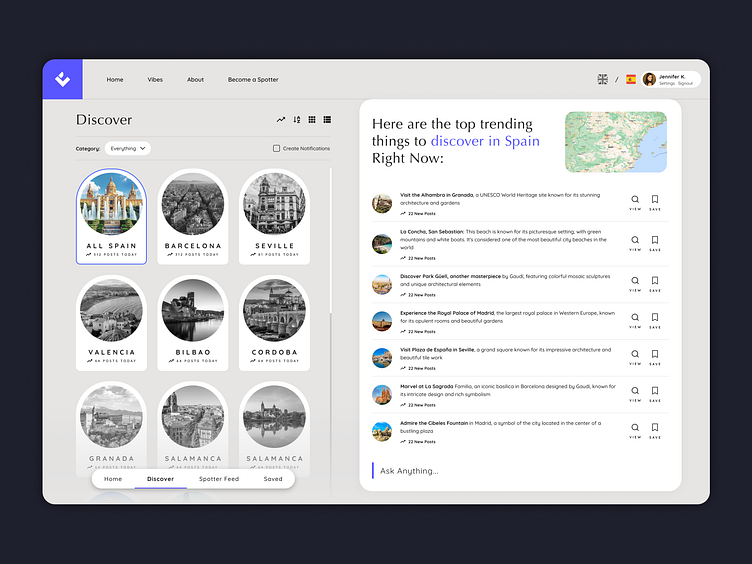The image size is (752, 564).
Task: Click 'Visit the Alhambra in Granada' title
Action: pos(436,195)
